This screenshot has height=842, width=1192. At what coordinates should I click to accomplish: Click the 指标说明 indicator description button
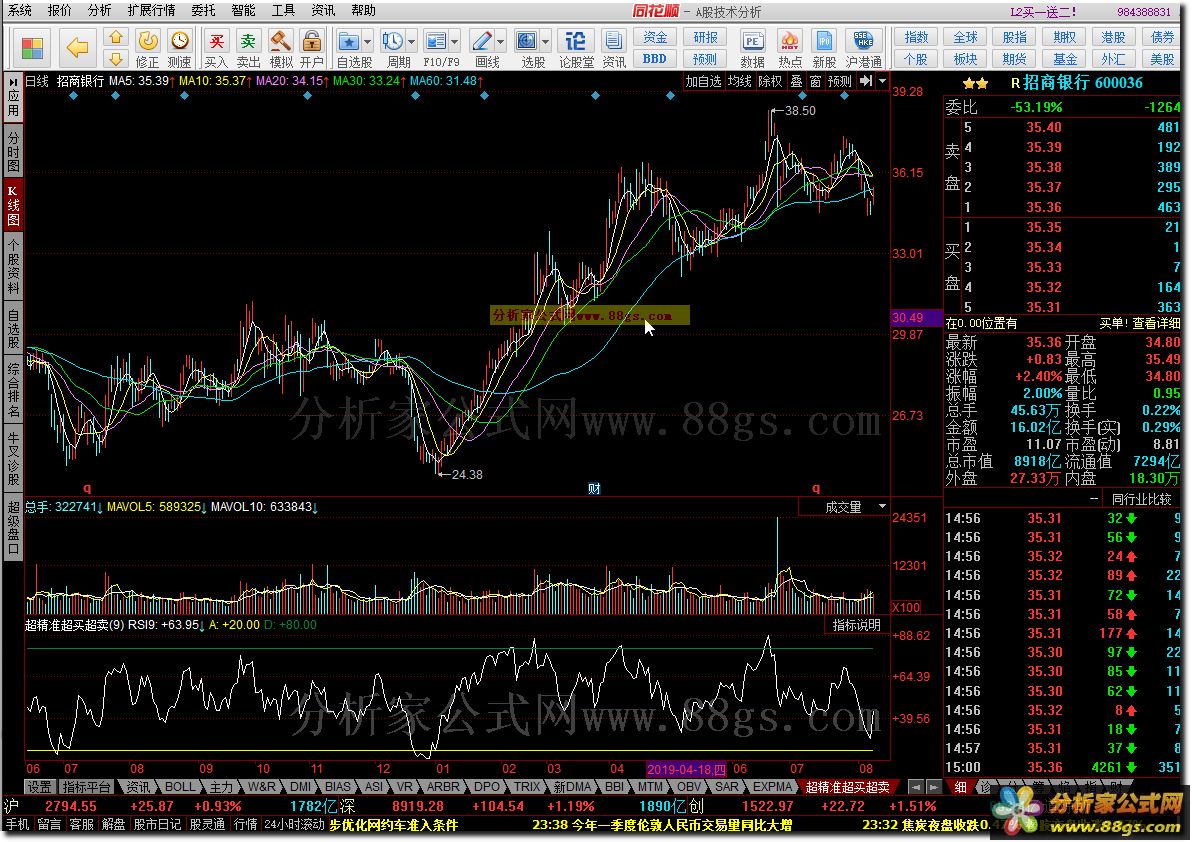click(x=857, y=625)
